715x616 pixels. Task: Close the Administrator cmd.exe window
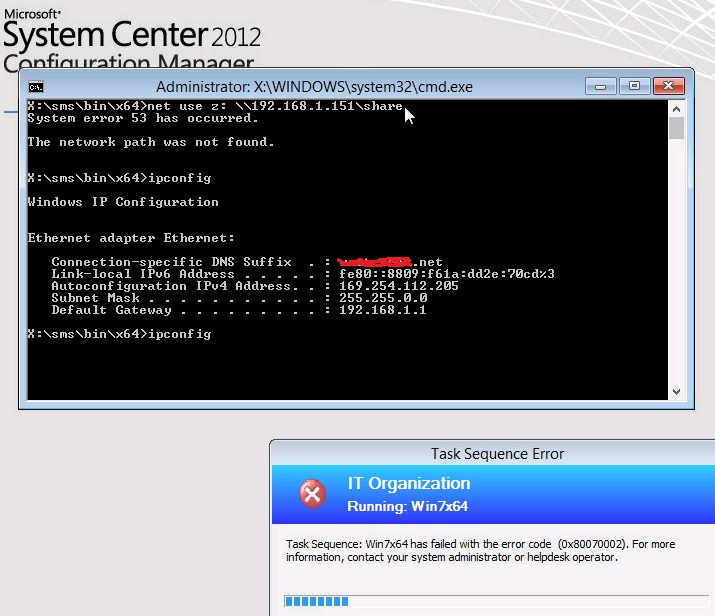tap(668, 86)
